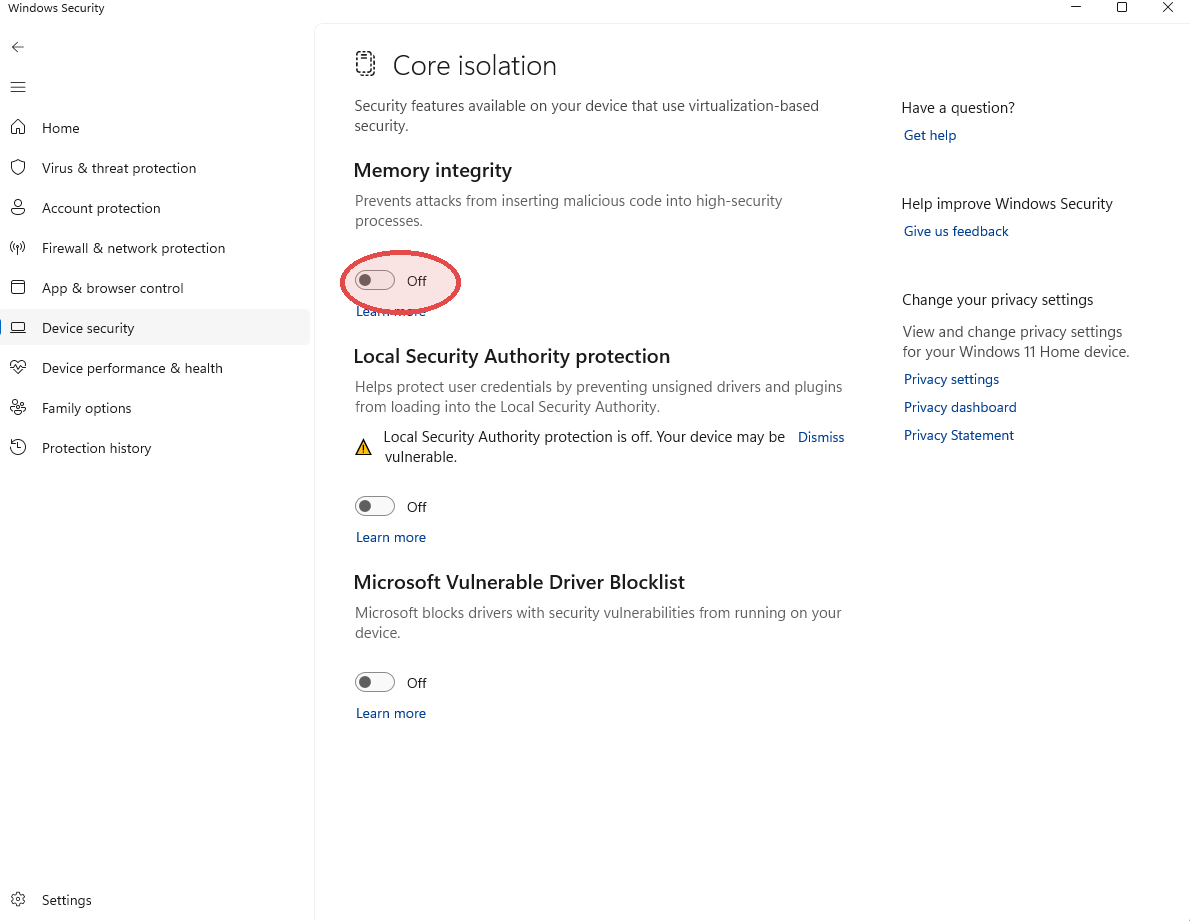
Task: Enable Local Security Authority protection toggle
Action: (375, 506)
